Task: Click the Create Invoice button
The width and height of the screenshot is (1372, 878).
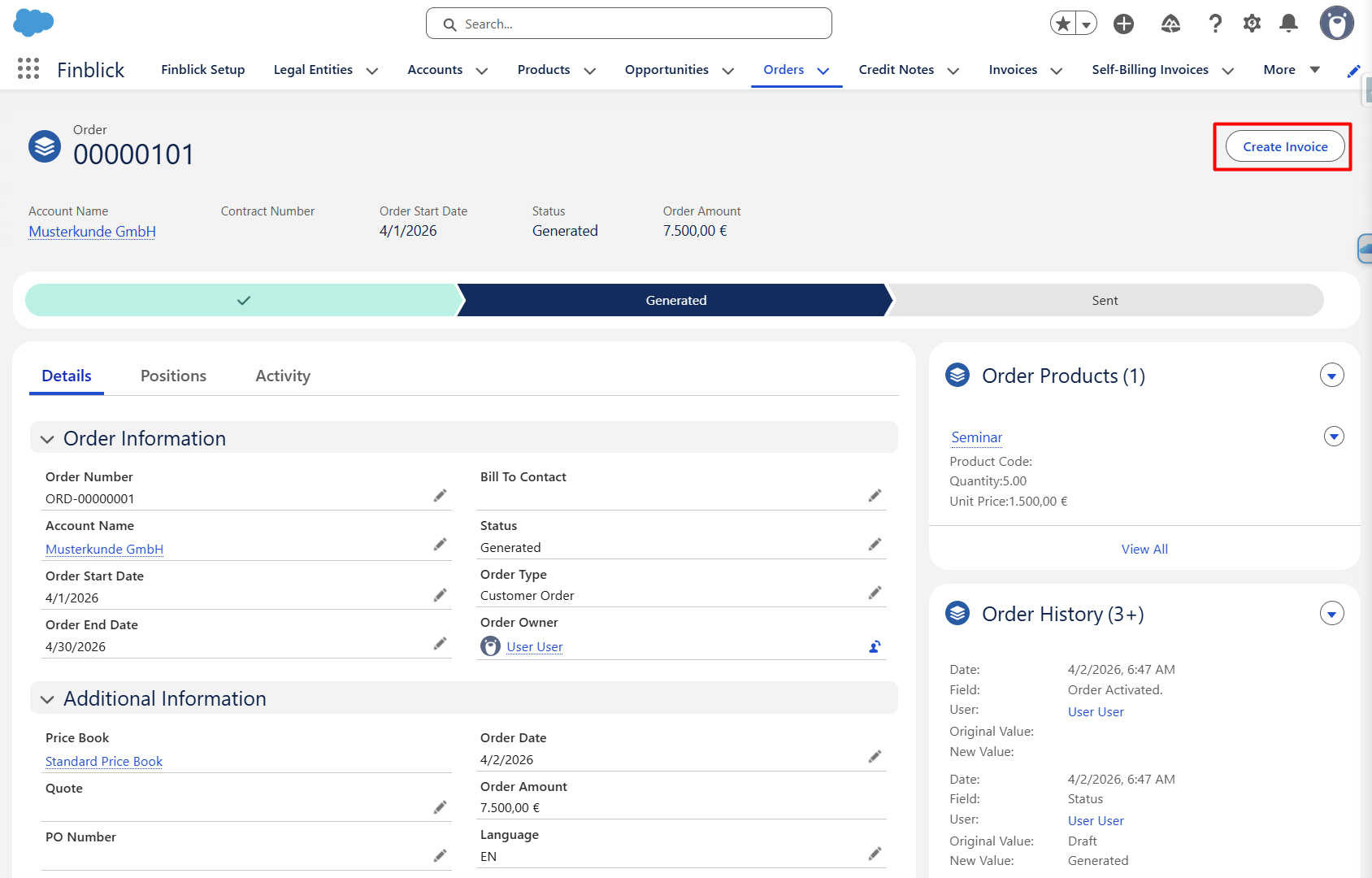Action: (1285, 146)
